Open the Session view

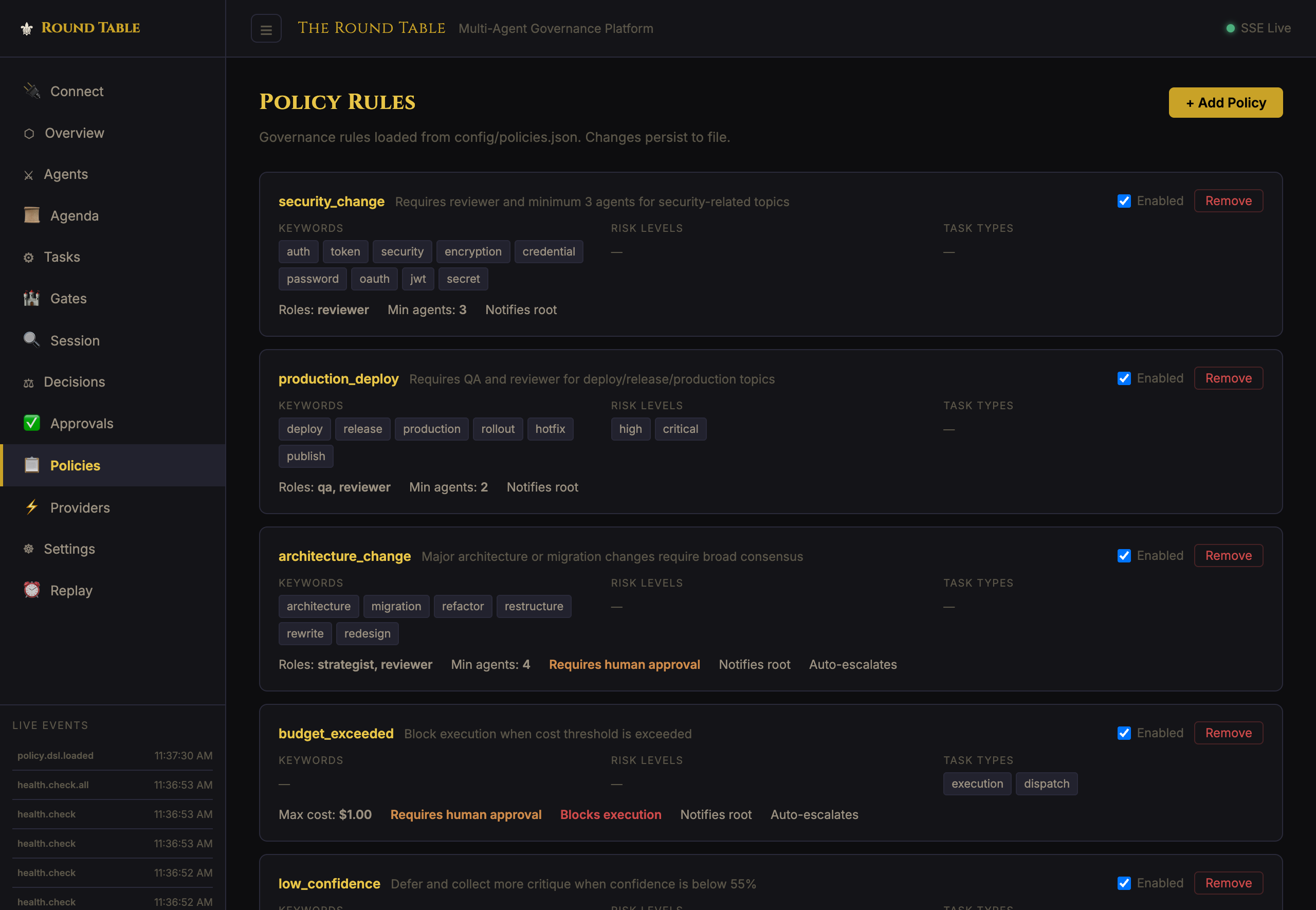coord(113,341)
